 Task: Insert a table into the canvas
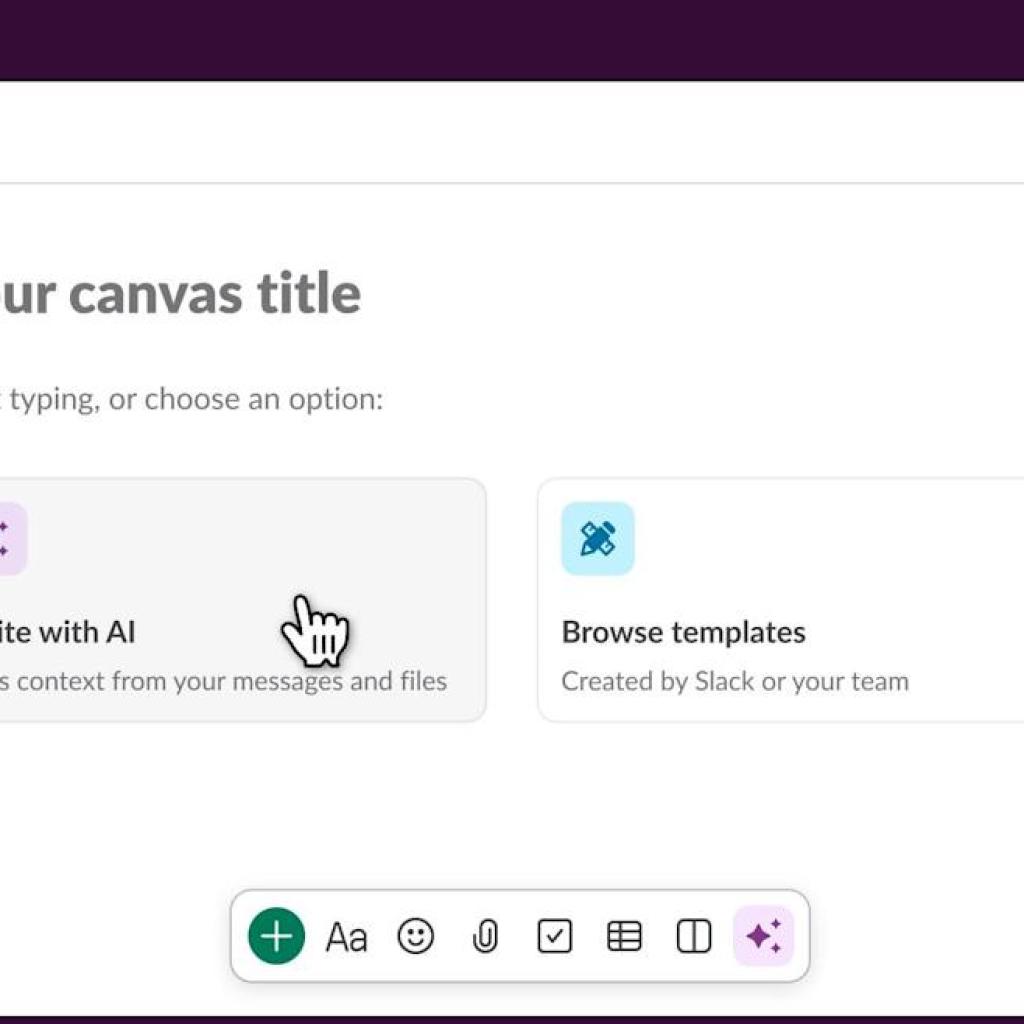pyautogui.click(x=624, y=936)
